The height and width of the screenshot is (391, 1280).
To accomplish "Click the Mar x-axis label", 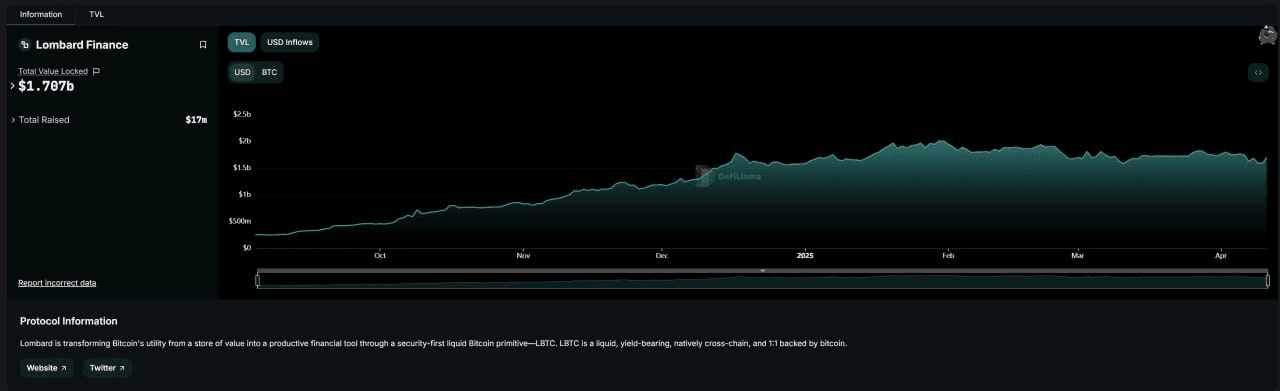I will [1077, 256].
